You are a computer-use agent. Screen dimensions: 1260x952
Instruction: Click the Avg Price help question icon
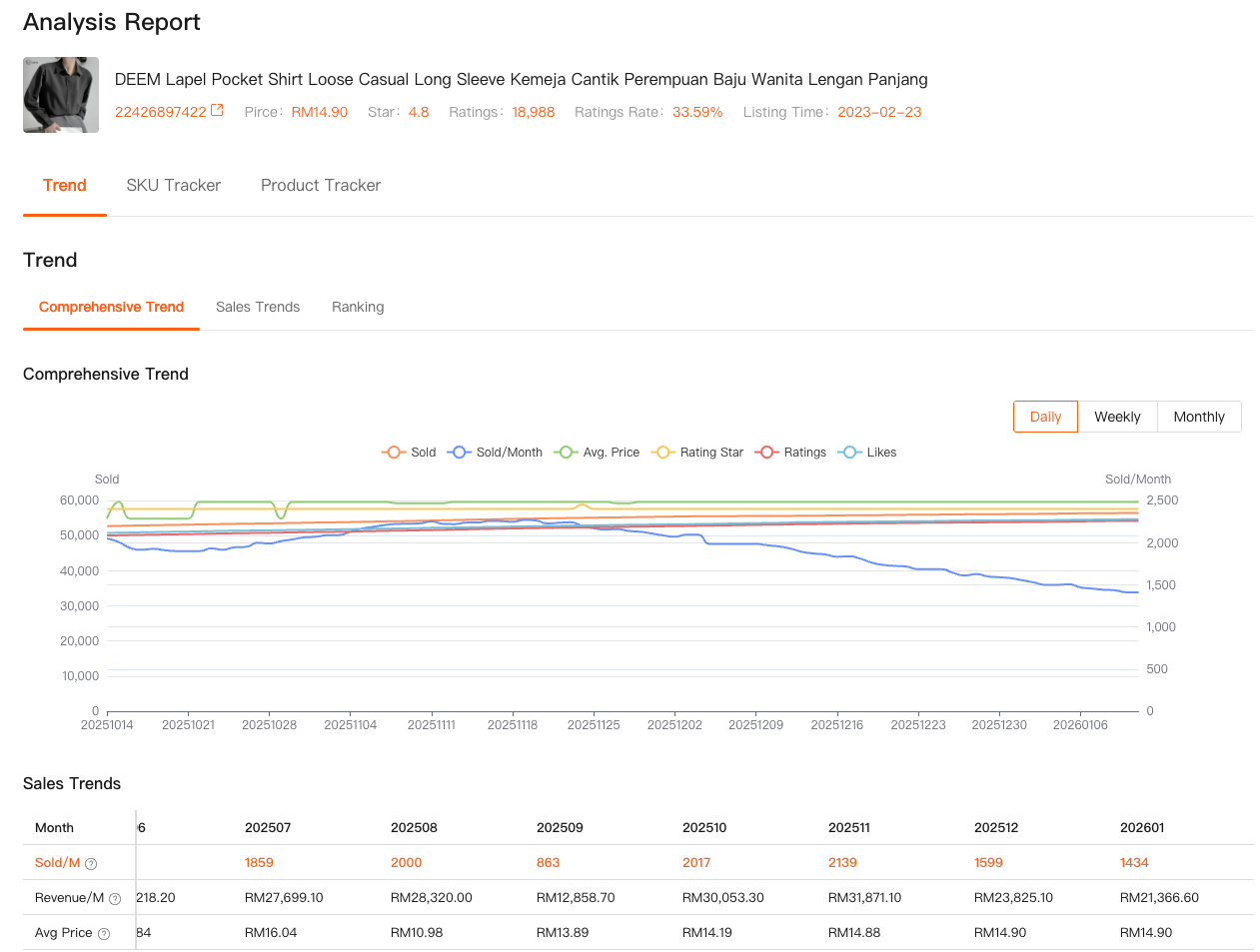click(x=104, y=934)
